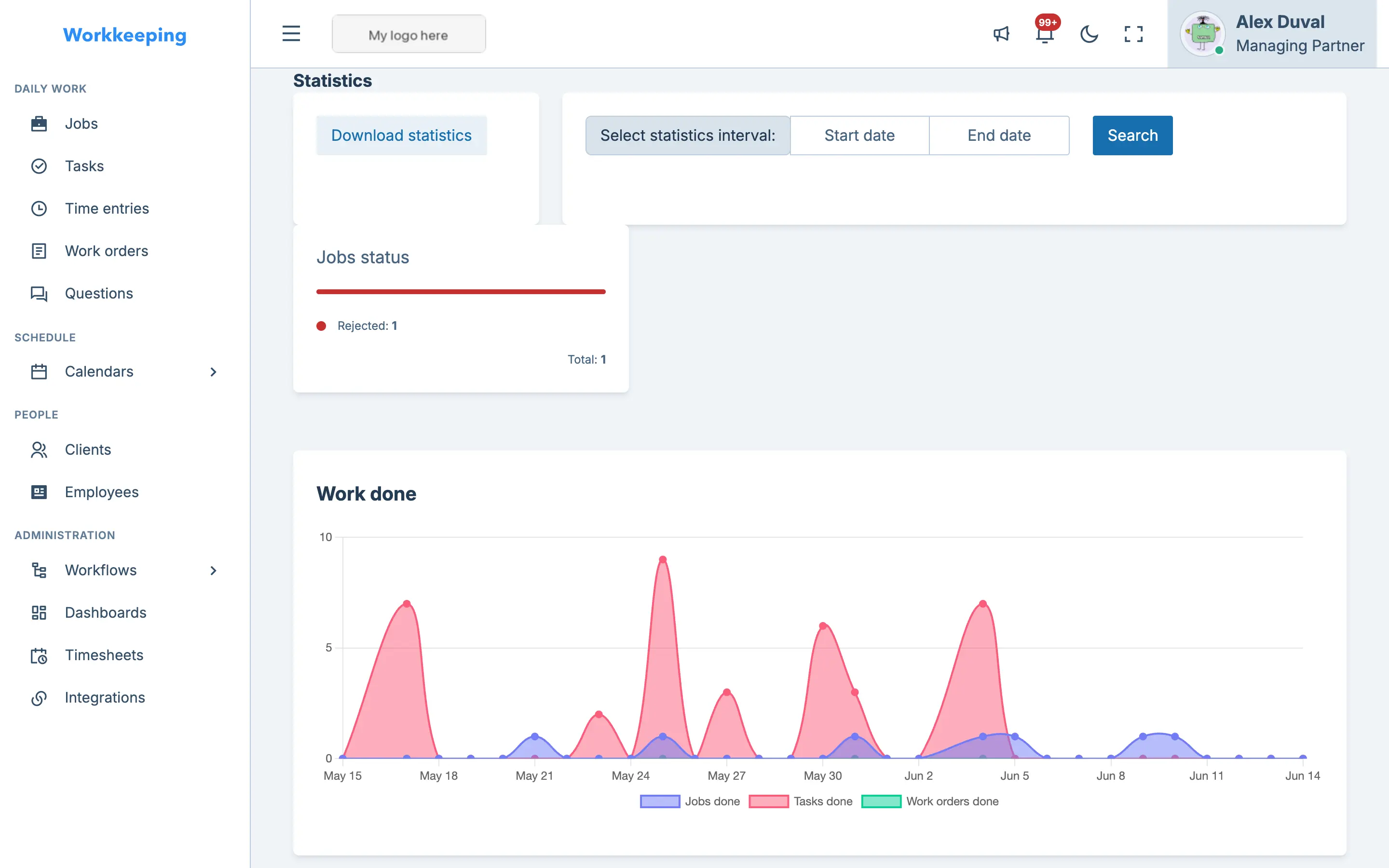Click the Download statistics button
Viewport: 1389px width, 868px height.
(401, 136)
